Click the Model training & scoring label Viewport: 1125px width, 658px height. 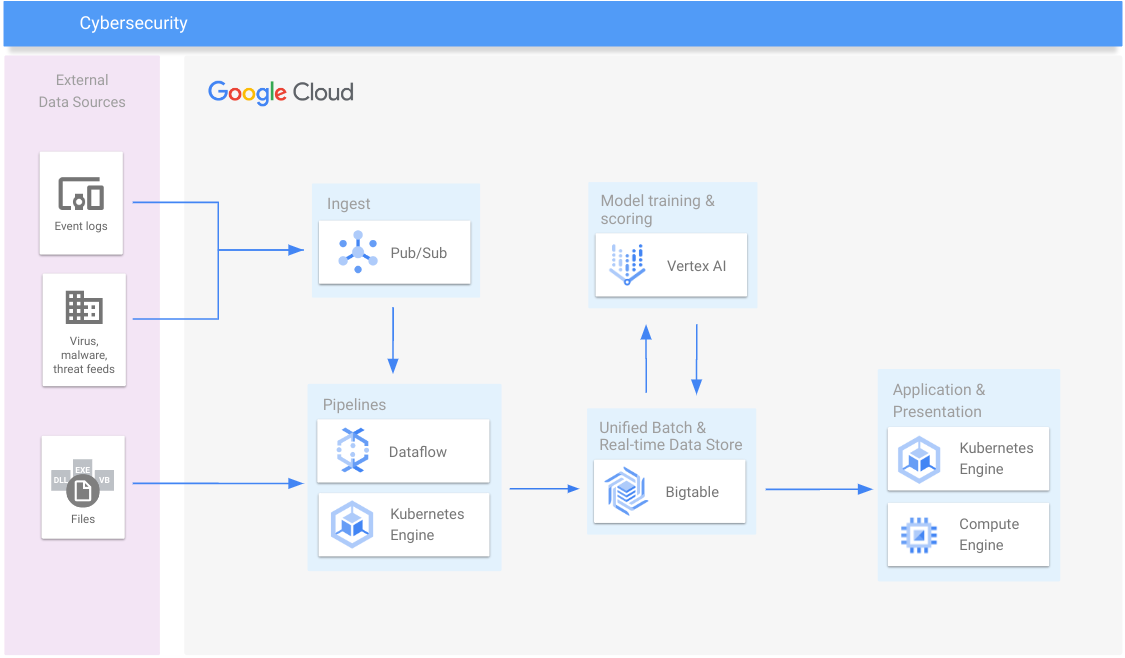(x=657, y=209)
